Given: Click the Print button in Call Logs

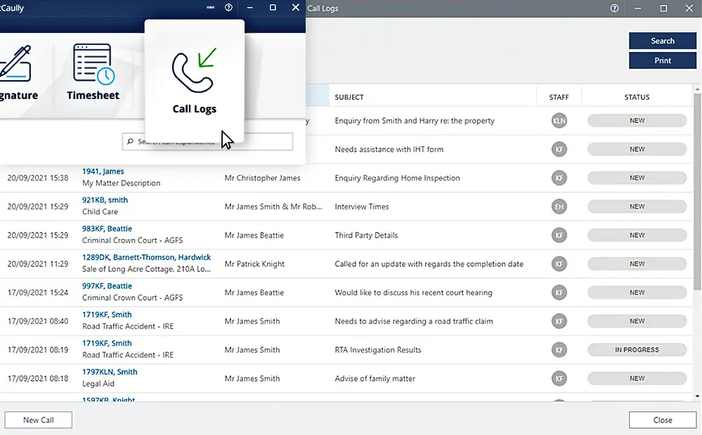Looking at the screenshot, I should 662,60.
